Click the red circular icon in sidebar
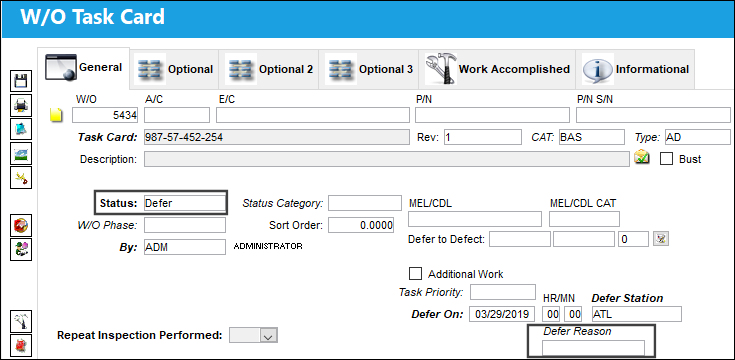The width and height of the screenshot is (735, 360). coord(21,225)
